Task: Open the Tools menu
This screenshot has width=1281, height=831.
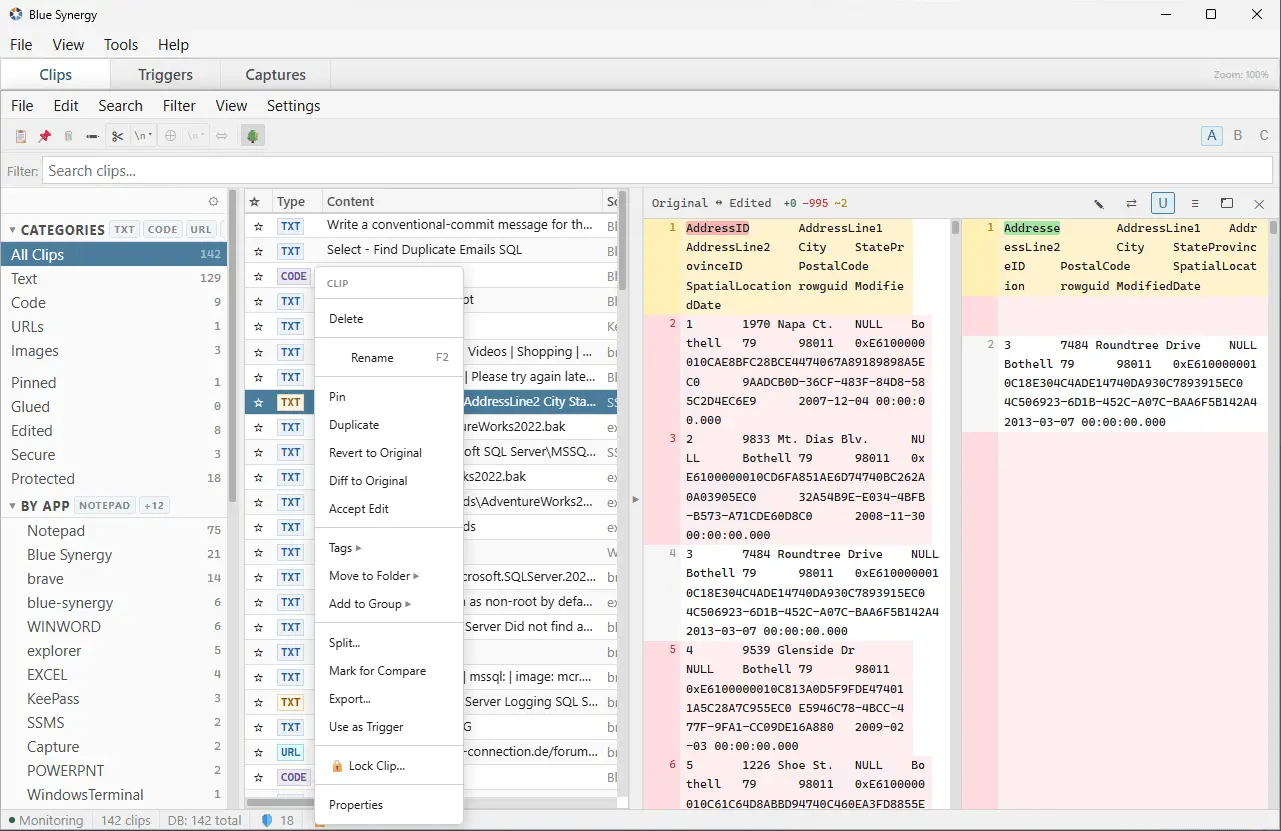Action: point(121,45)
